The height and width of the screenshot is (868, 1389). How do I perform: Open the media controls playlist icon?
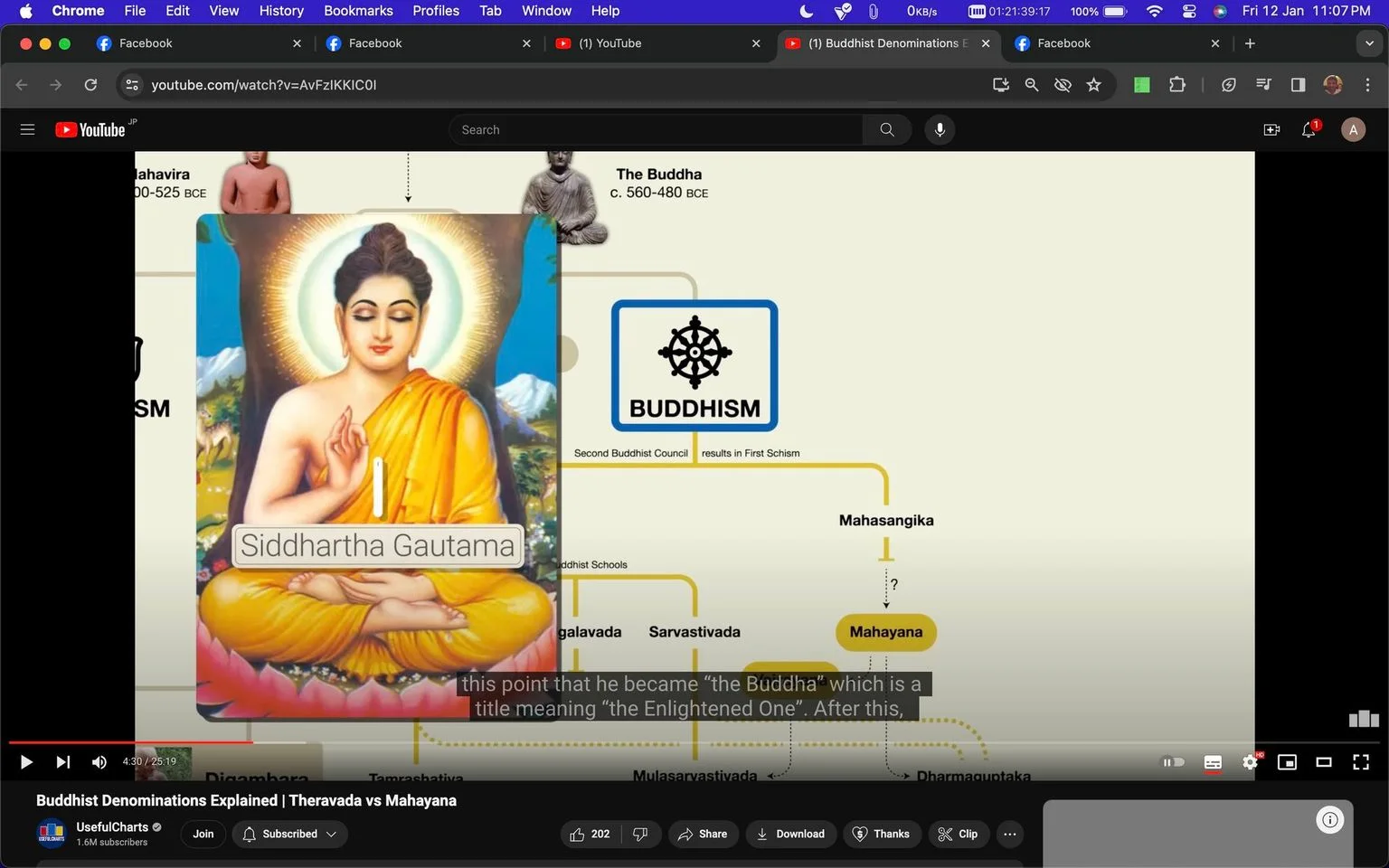(1263, 85)
